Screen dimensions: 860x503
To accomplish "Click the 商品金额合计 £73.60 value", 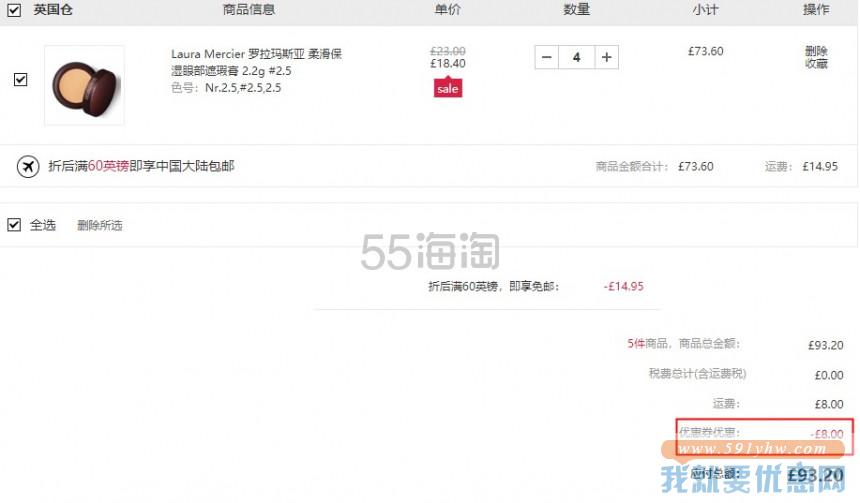I will [x=696, y=167].
